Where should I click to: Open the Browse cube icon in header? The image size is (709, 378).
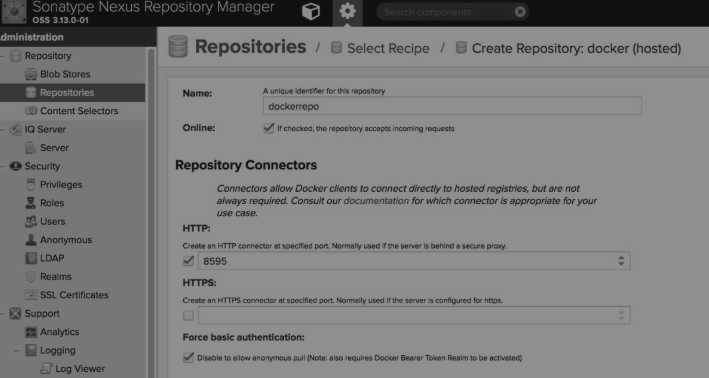coord(311,11)
